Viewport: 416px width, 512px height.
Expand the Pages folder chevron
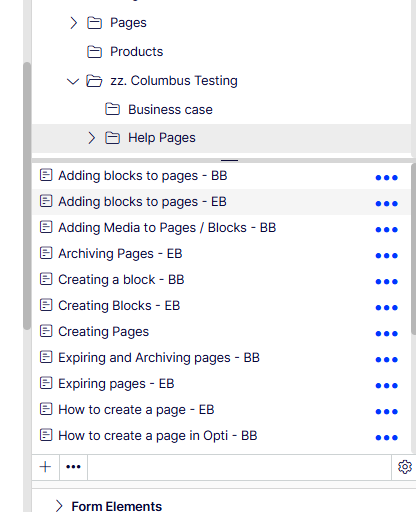coord(73,23)
